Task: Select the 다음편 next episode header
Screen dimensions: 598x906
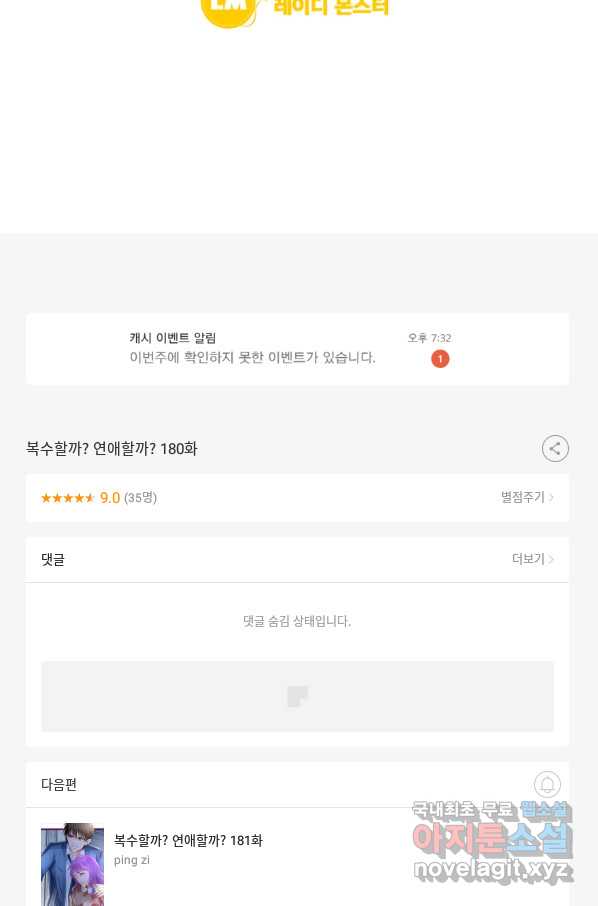Action: 59,785
